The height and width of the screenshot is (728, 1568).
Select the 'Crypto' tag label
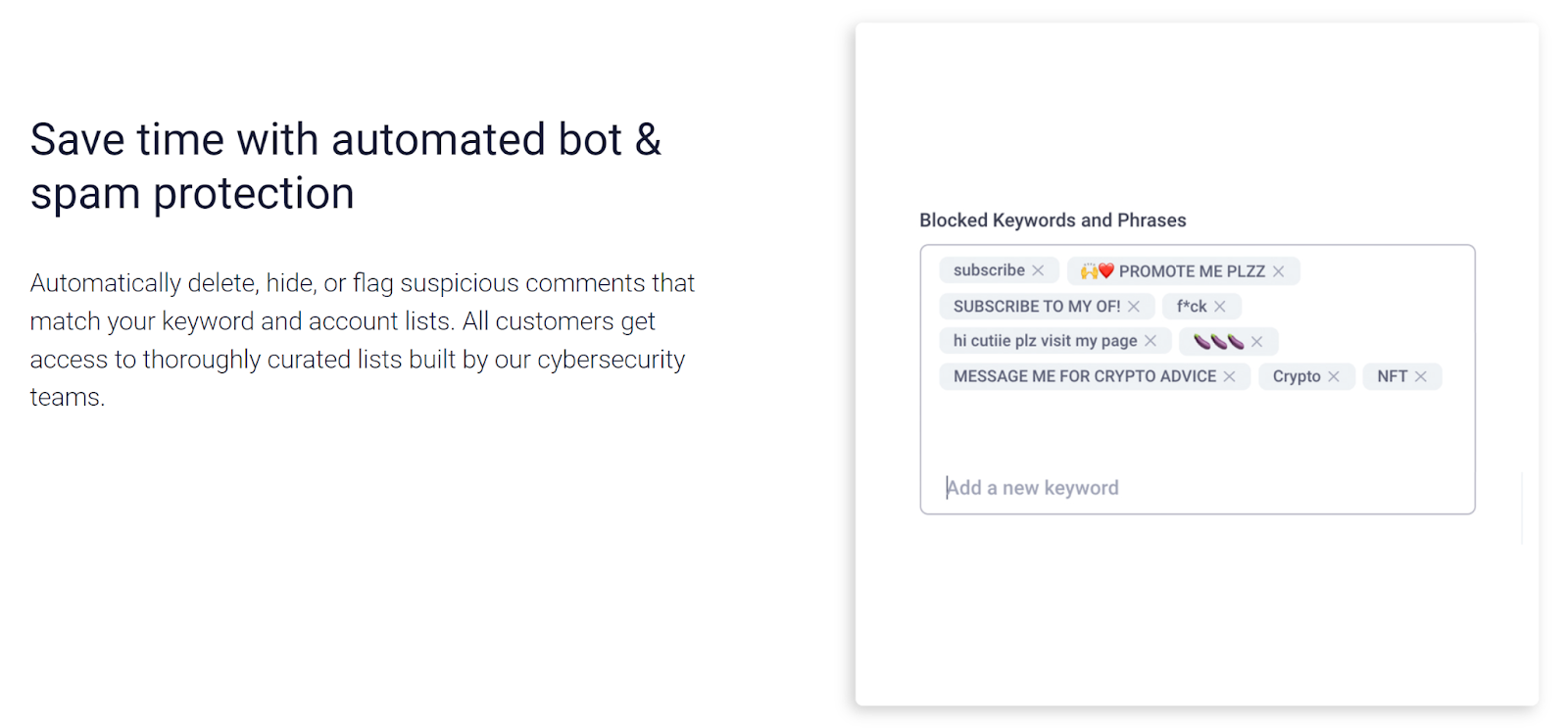tap(1296, 376)
